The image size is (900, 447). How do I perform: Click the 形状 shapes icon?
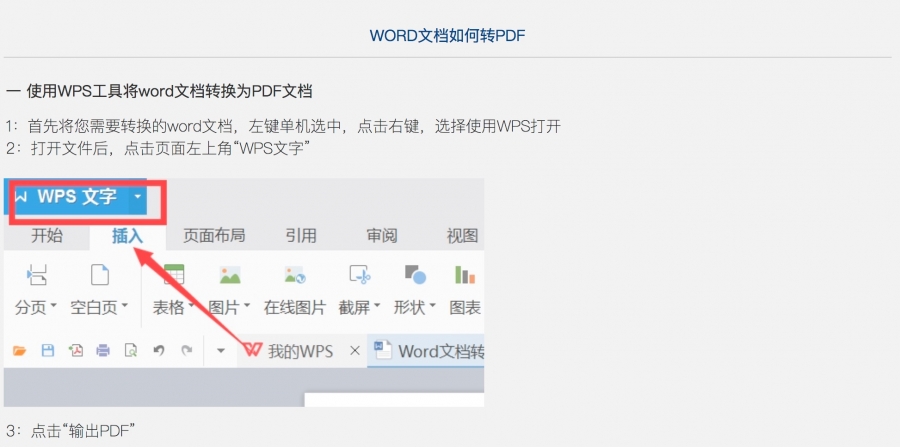click(414, 275)
